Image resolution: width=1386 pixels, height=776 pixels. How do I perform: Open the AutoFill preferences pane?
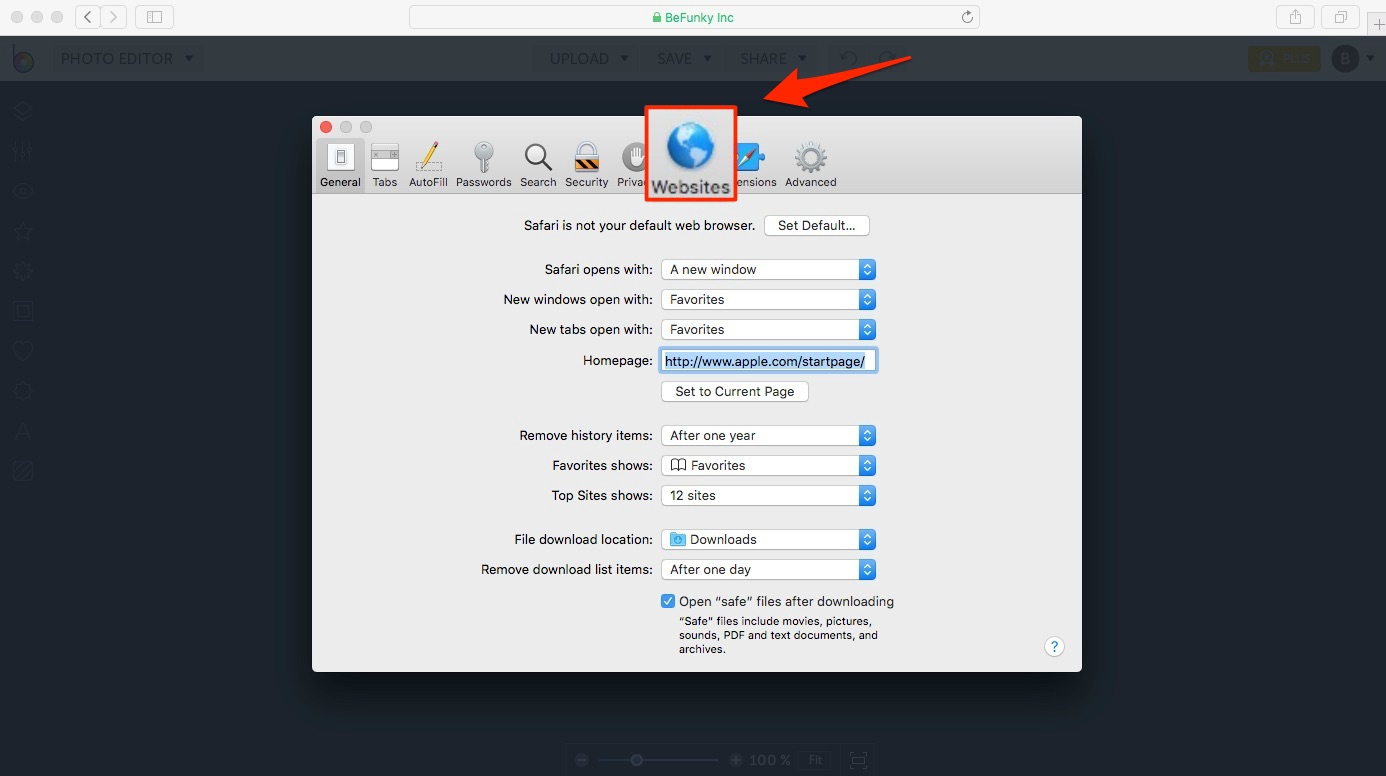point(428,165)
